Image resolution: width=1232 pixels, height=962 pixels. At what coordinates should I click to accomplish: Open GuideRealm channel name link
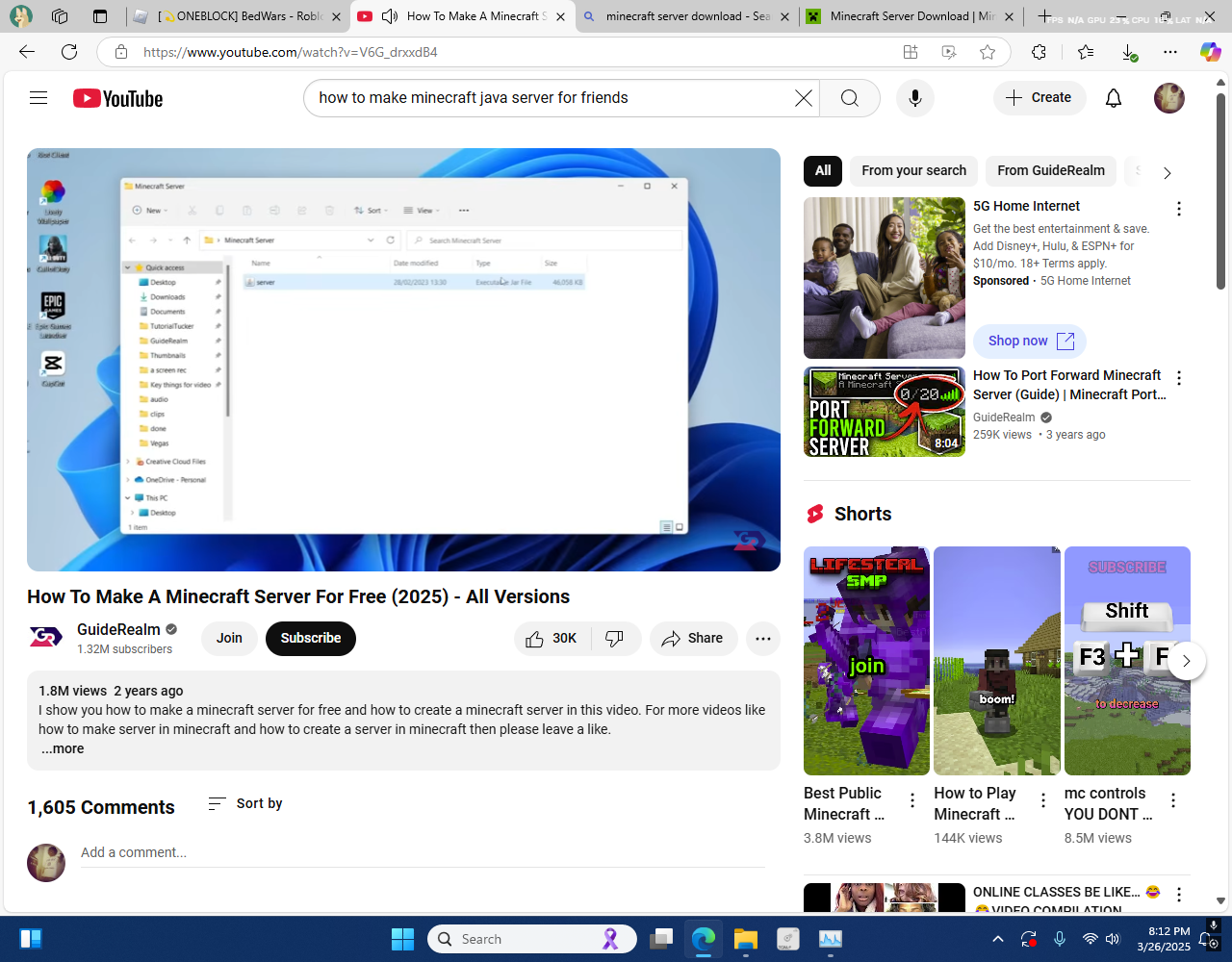[118, 629]
